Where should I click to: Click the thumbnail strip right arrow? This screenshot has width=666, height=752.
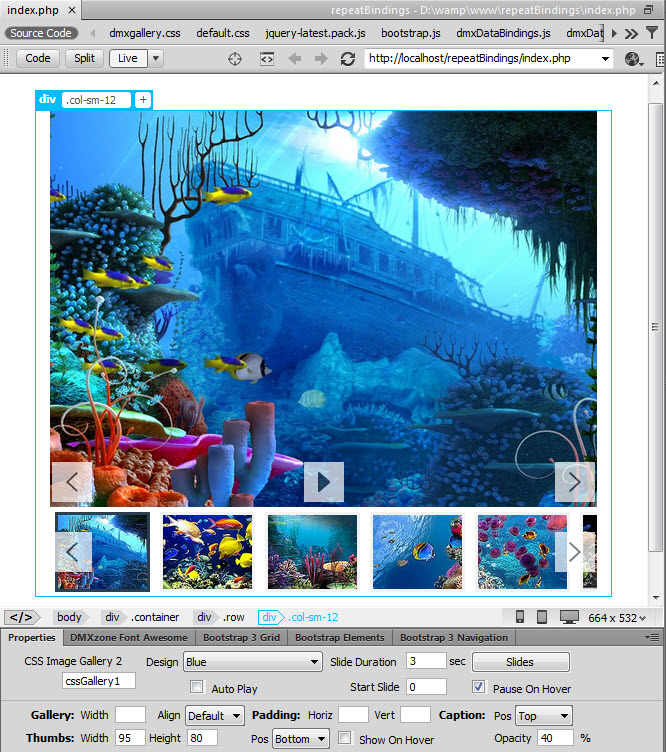click(574, 552)
